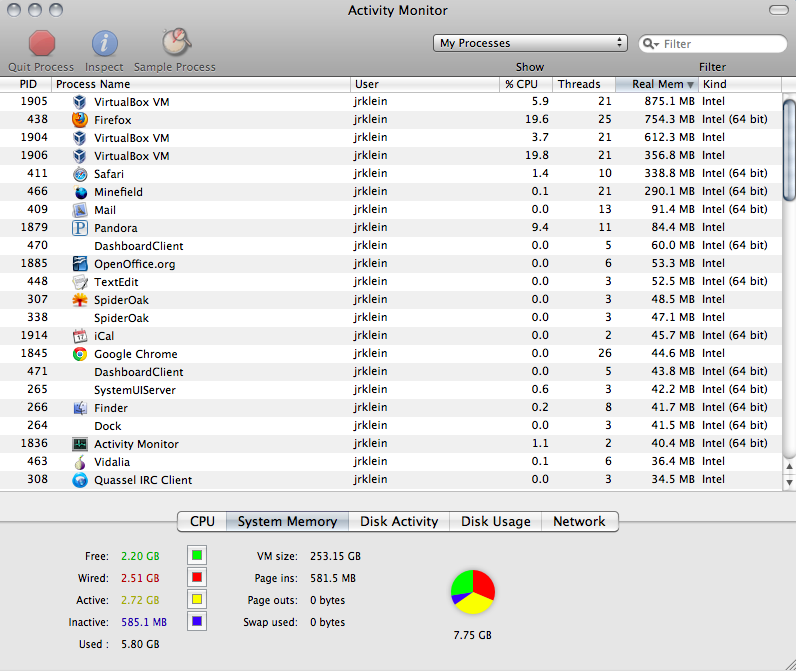The height and width of the screenshot is (671, 796).
Task: Click Google Chrome's 26 threads value
Action: [x=605, y=353]
